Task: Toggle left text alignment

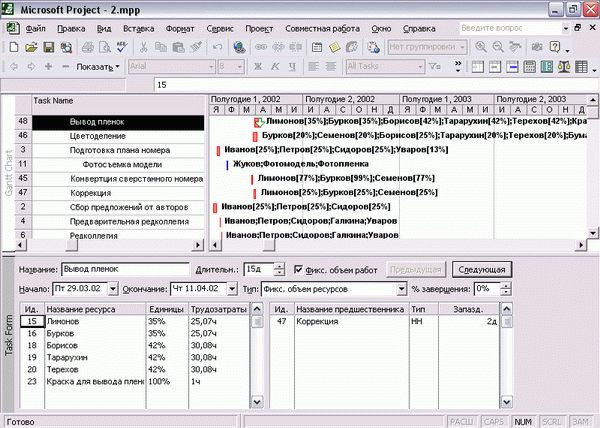Action: click(314, 67)
